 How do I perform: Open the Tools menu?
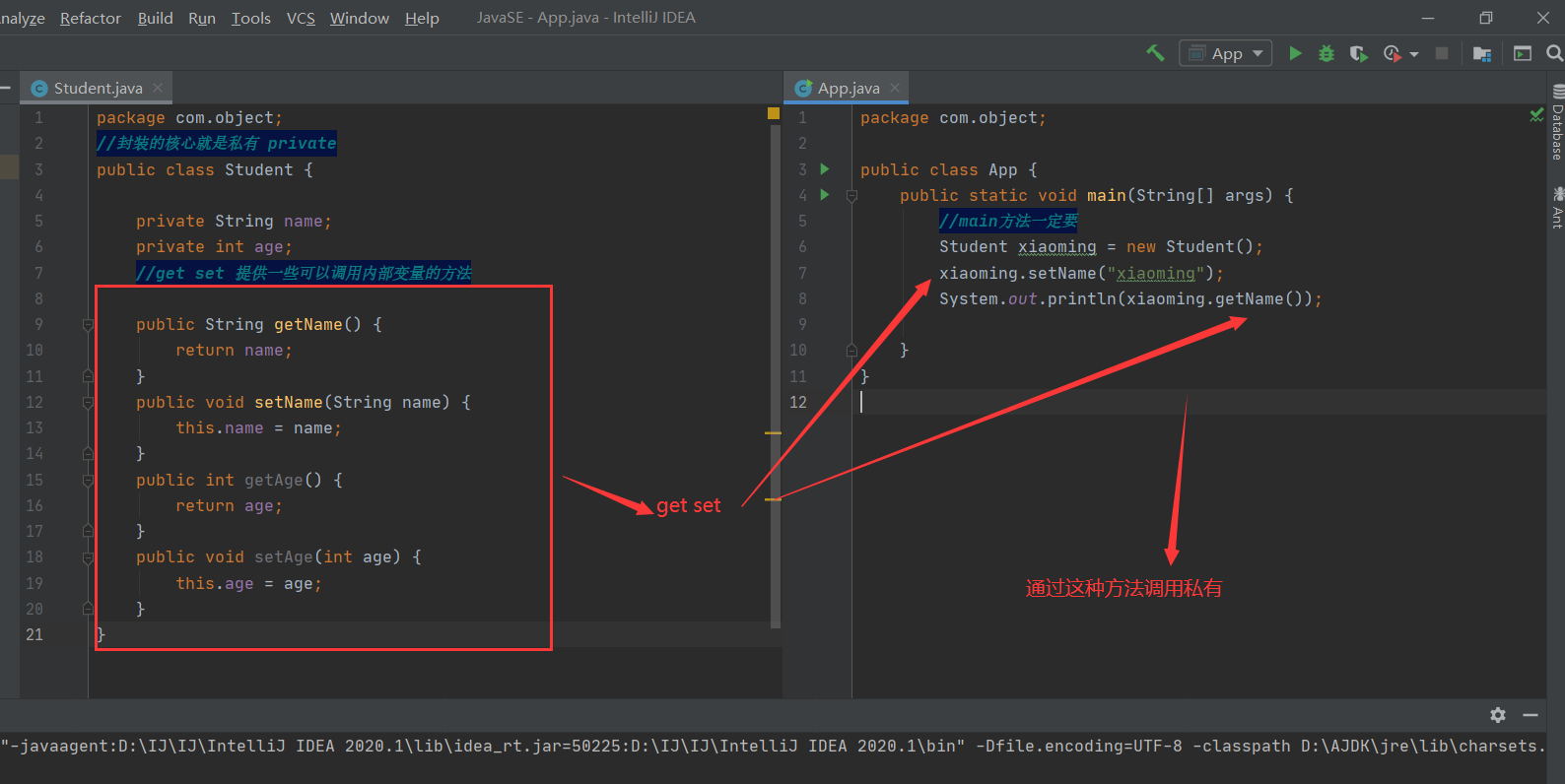[251, 18]
